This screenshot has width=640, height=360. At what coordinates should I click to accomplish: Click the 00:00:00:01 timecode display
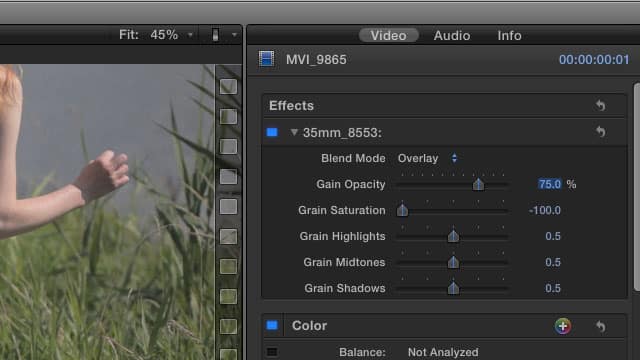(x=594, y=60)
